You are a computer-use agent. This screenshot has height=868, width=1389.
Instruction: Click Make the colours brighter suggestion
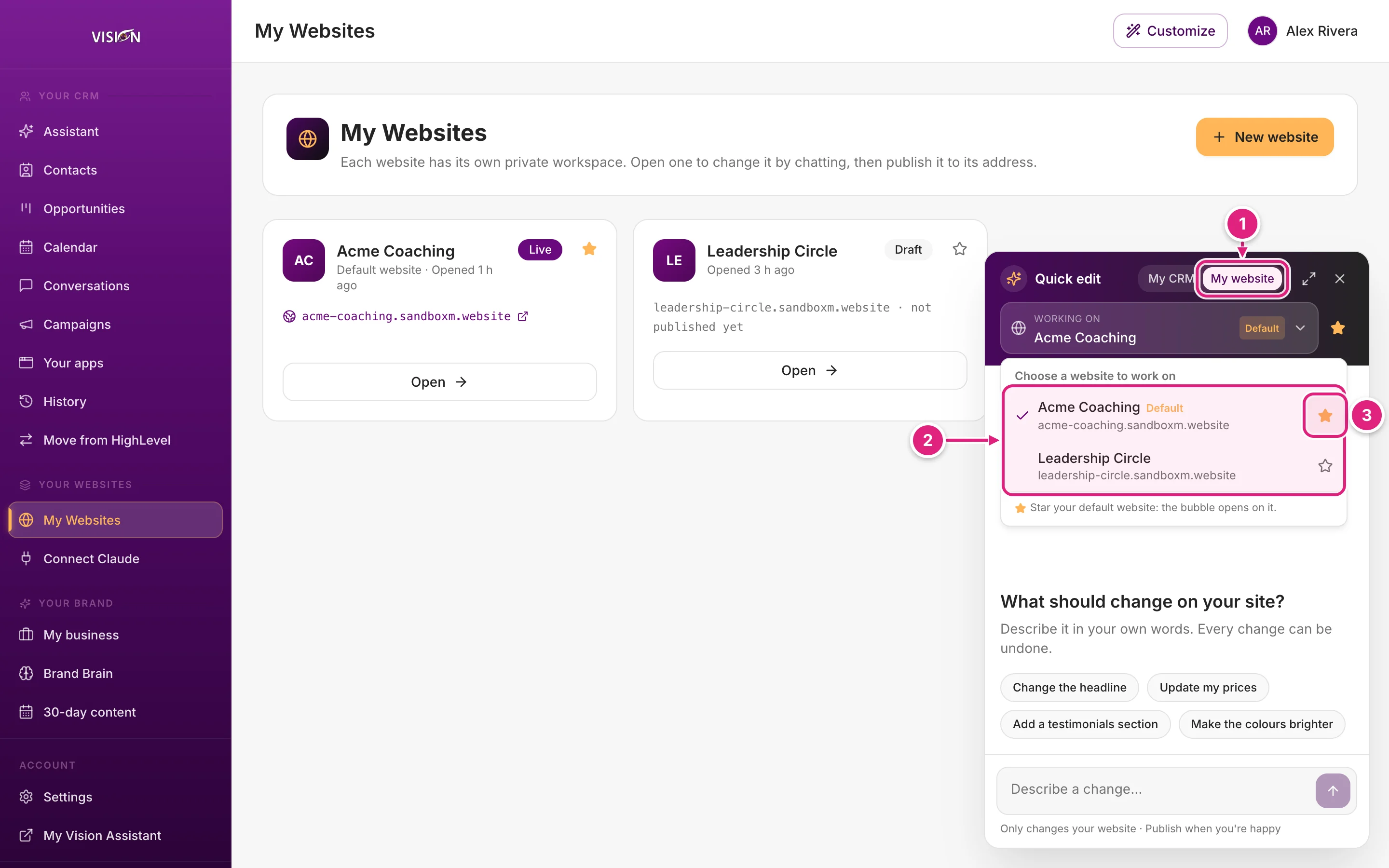click(x=1262, y=724)
